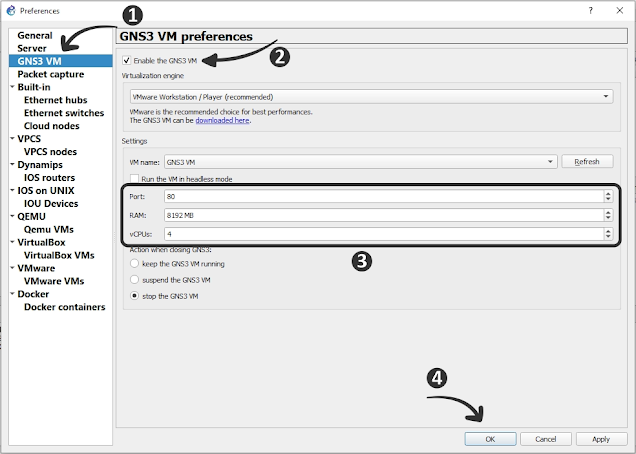Click the Port input field
This screenshot has height=454, width=636.
pyautogui.click(x=384, y=196)
